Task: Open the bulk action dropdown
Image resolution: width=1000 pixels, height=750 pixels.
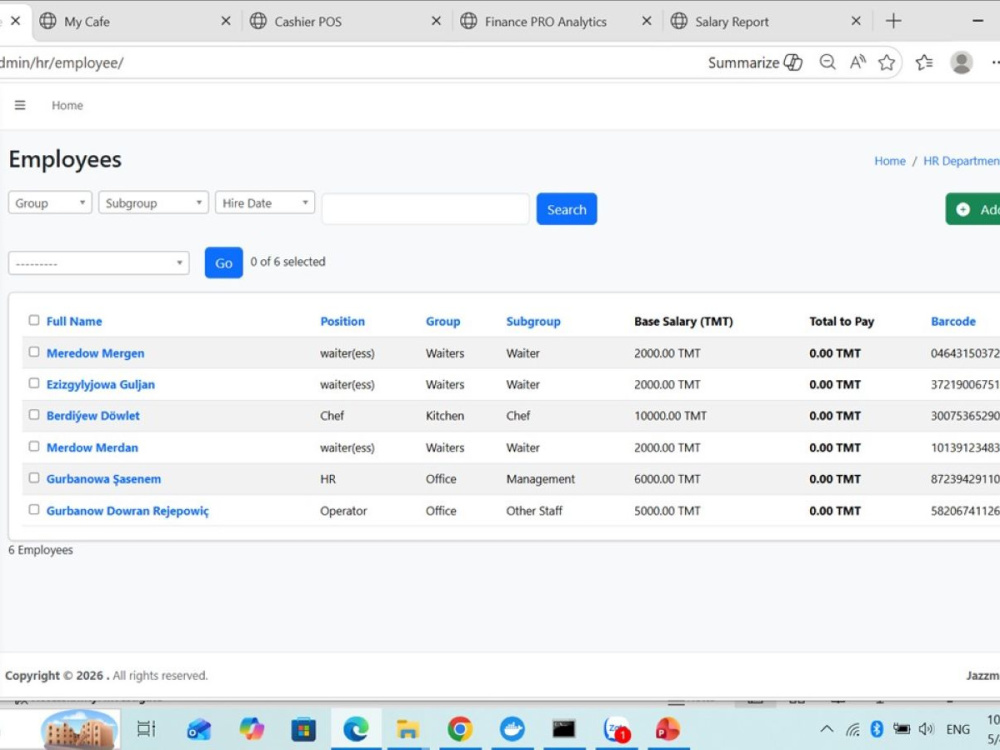Action: coord(99,263)
